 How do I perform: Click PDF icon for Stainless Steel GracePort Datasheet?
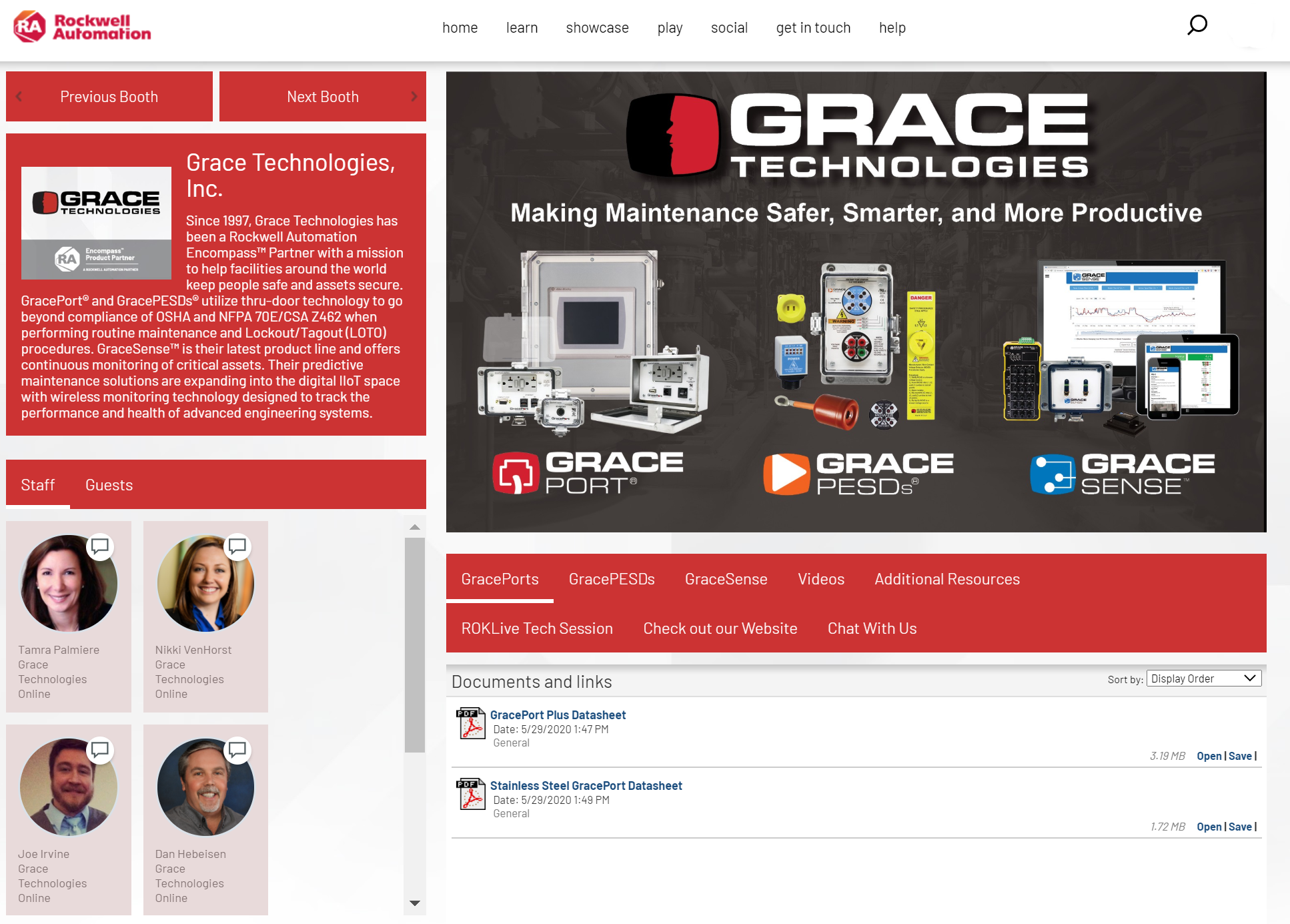[x=470, y=794]
